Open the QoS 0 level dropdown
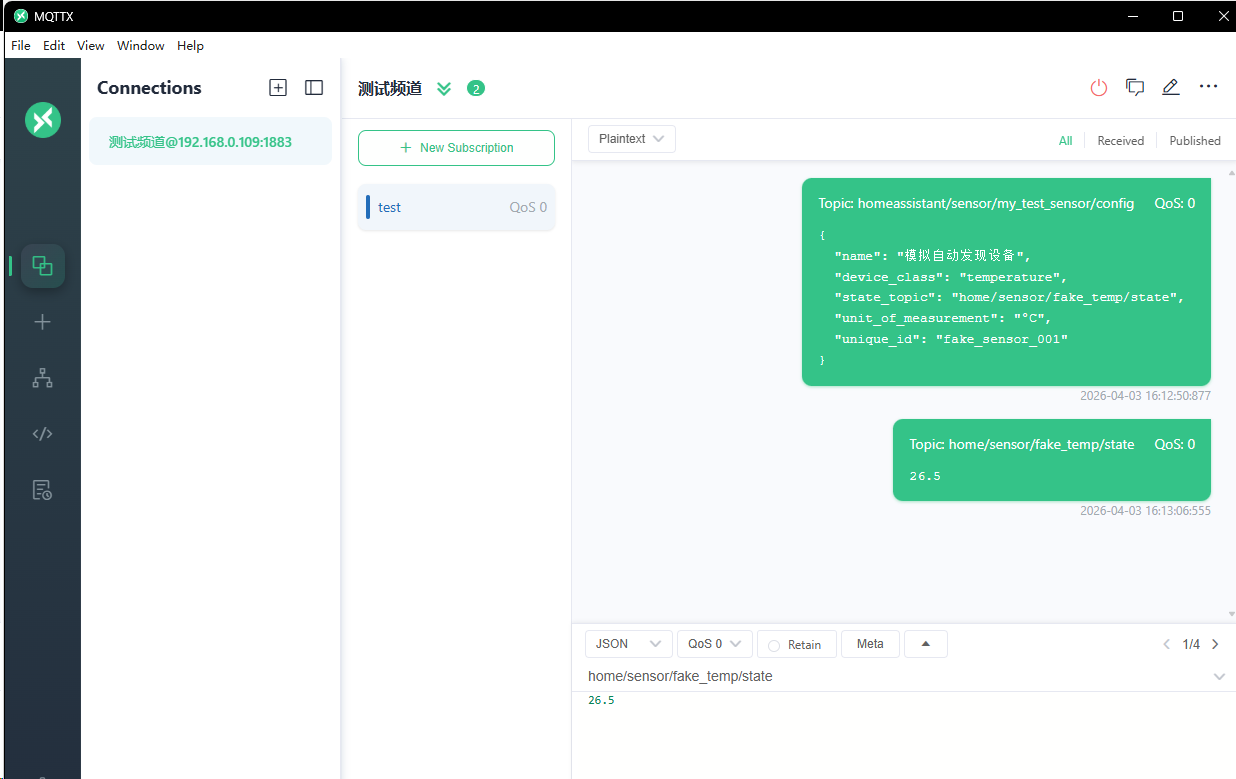Screen dimensions: 1236x779 (714, 644)
